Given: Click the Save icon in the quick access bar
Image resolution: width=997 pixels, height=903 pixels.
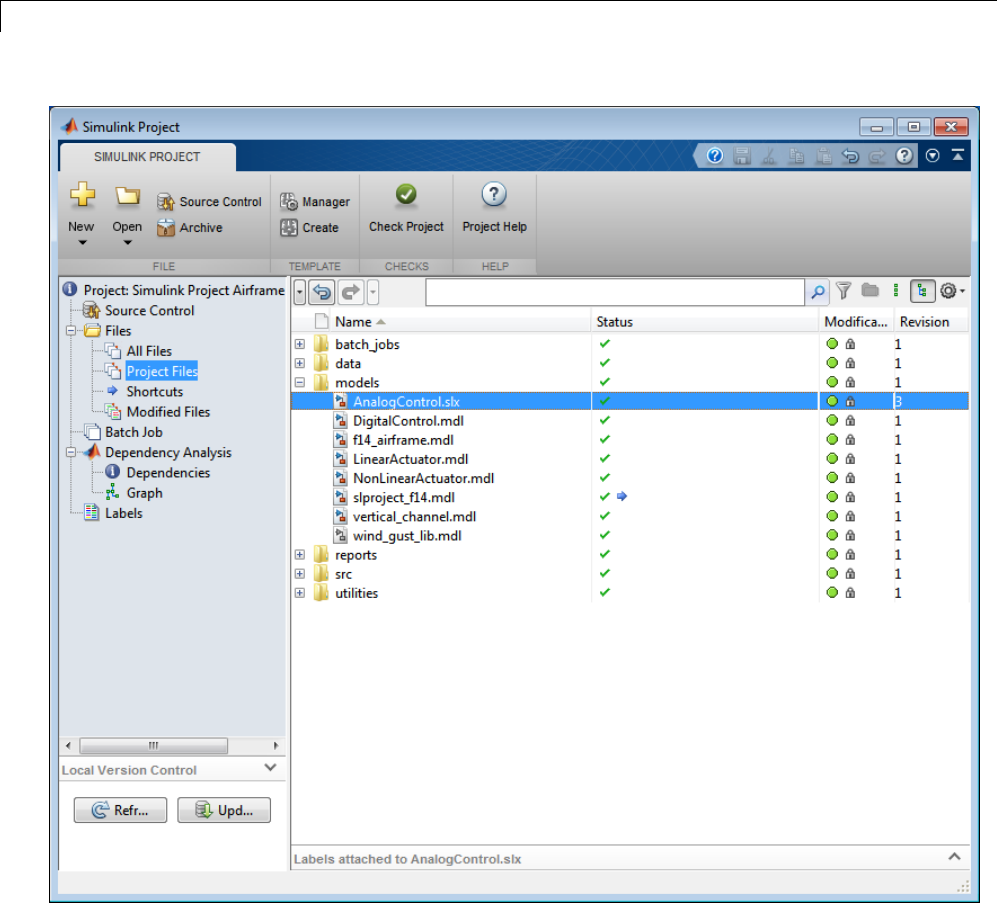Looking at the screenshot, I should point(742,156).
